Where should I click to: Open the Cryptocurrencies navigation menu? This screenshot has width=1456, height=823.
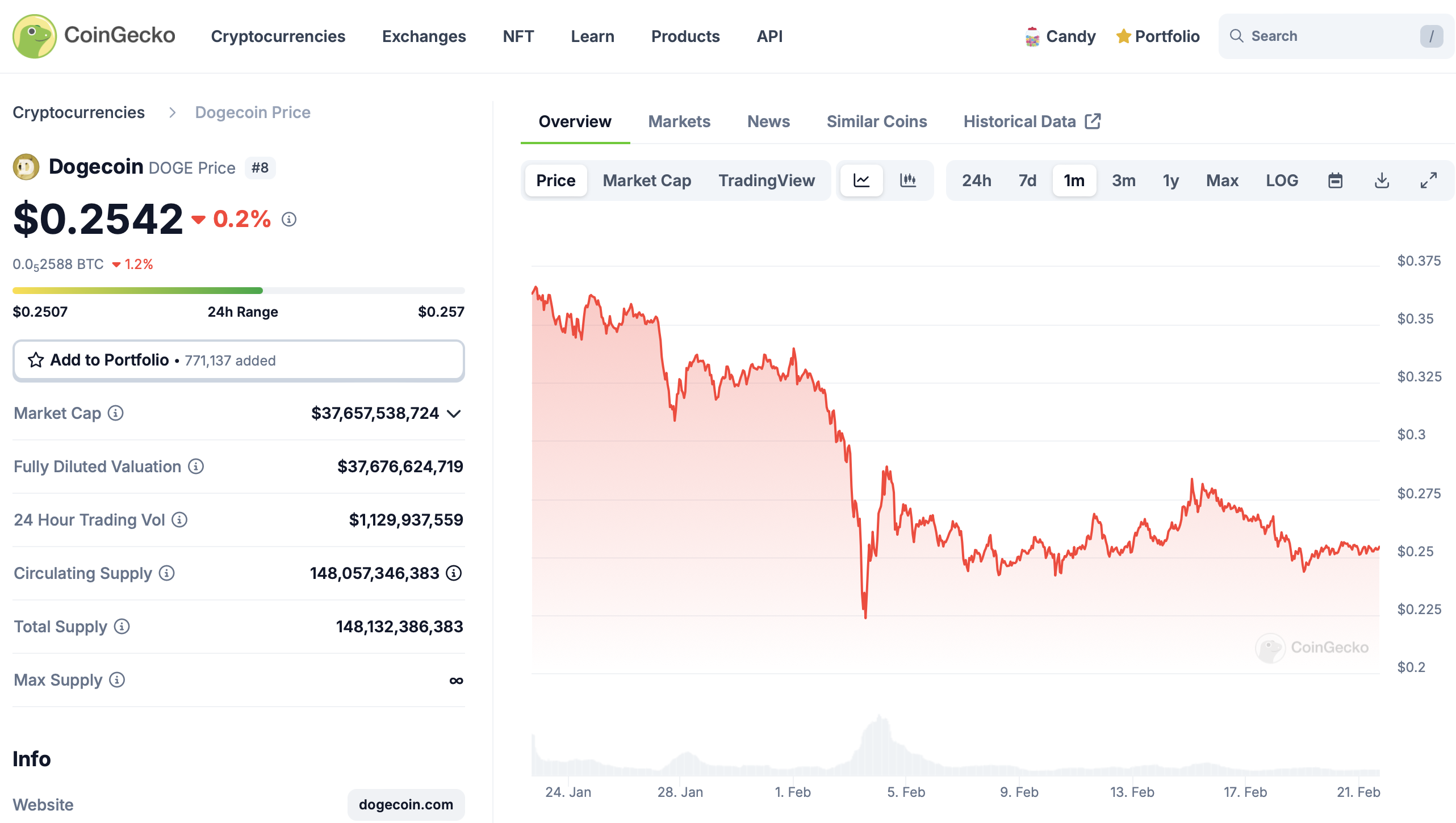278,36
